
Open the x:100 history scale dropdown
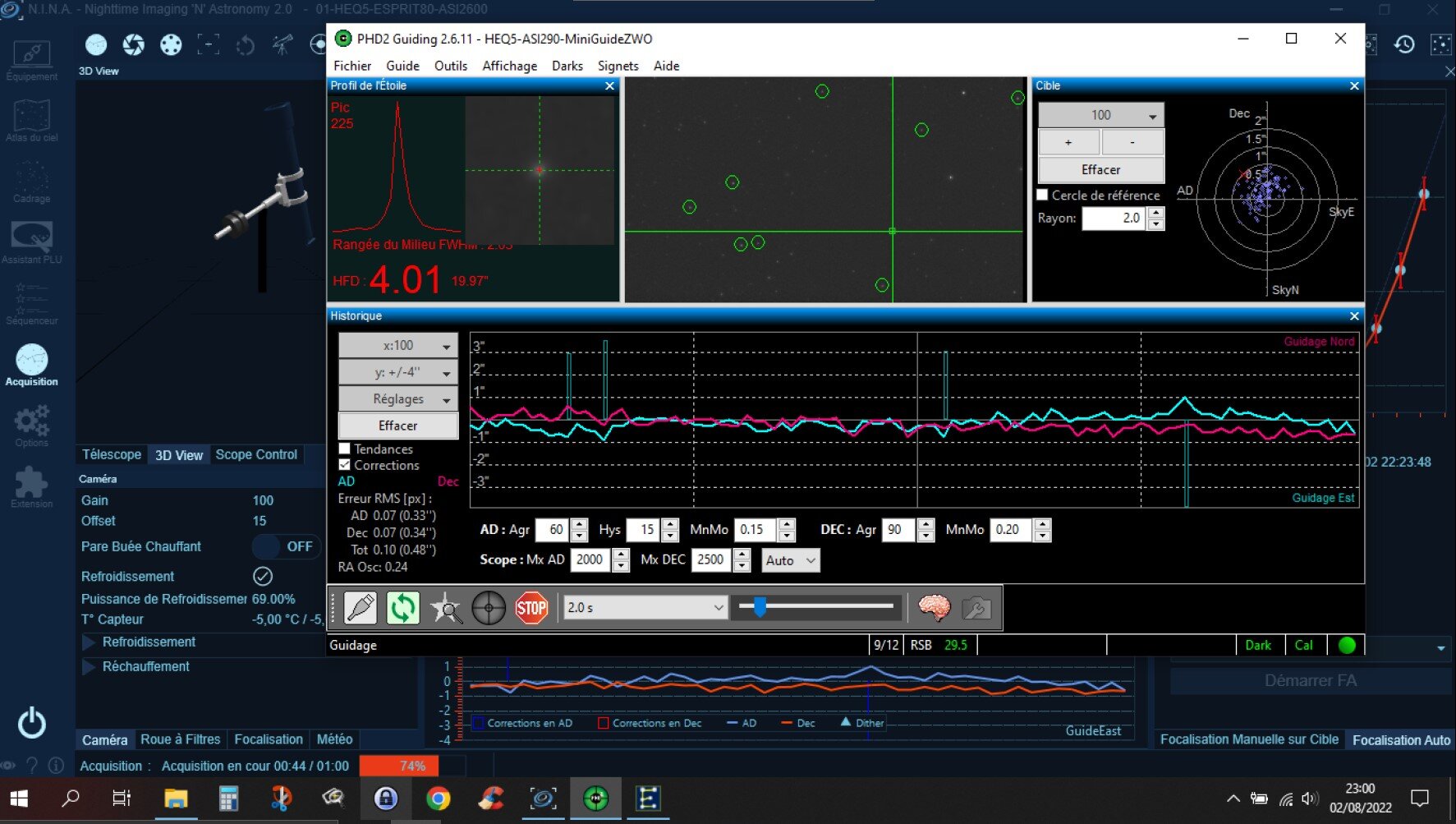398,346
